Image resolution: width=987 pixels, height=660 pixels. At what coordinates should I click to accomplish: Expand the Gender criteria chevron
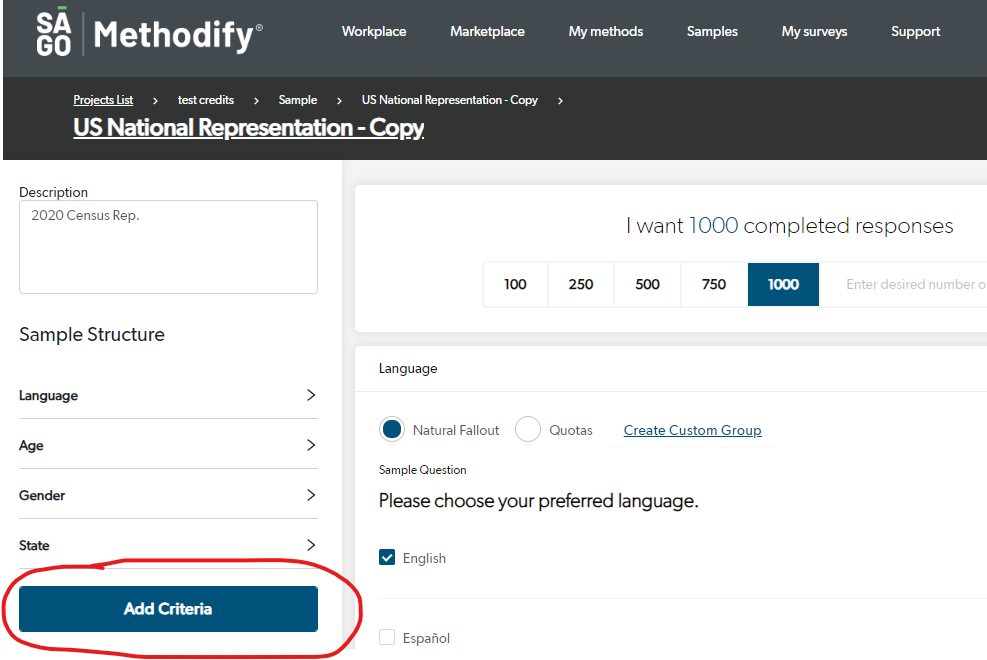(x=311, y=495)
